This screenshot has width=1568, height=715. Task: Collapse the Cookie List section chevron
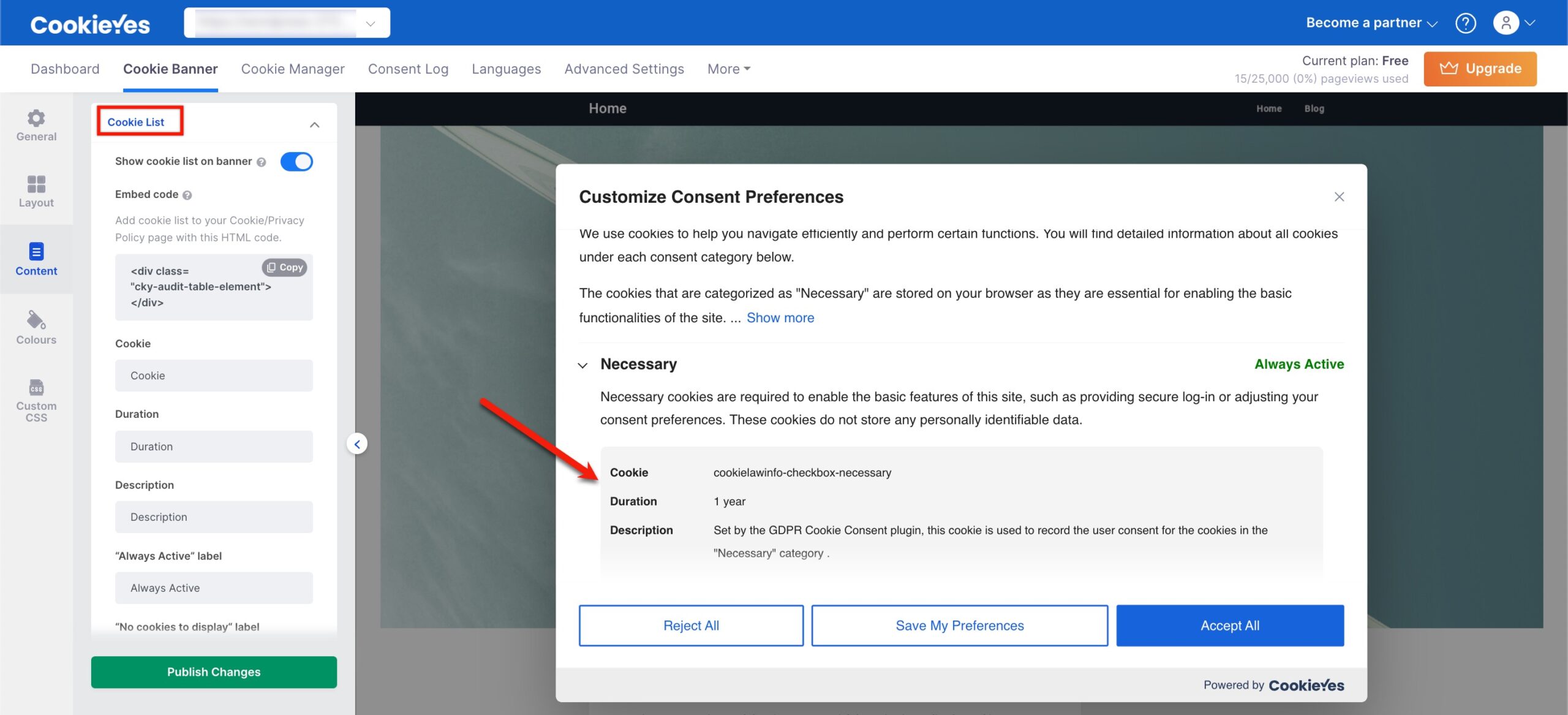[314, 125]
